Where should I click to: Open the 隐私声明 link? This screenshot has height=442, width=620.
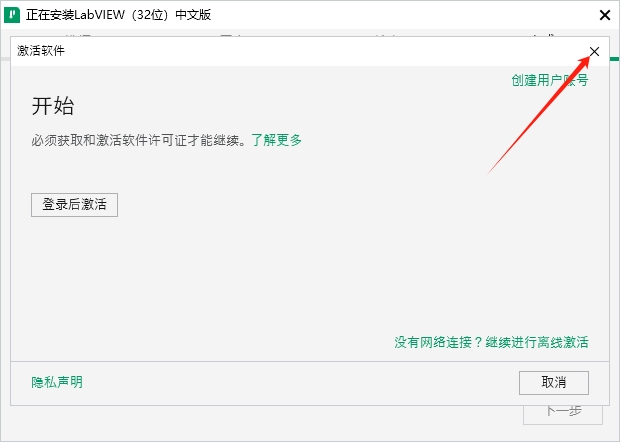(57, 382)
